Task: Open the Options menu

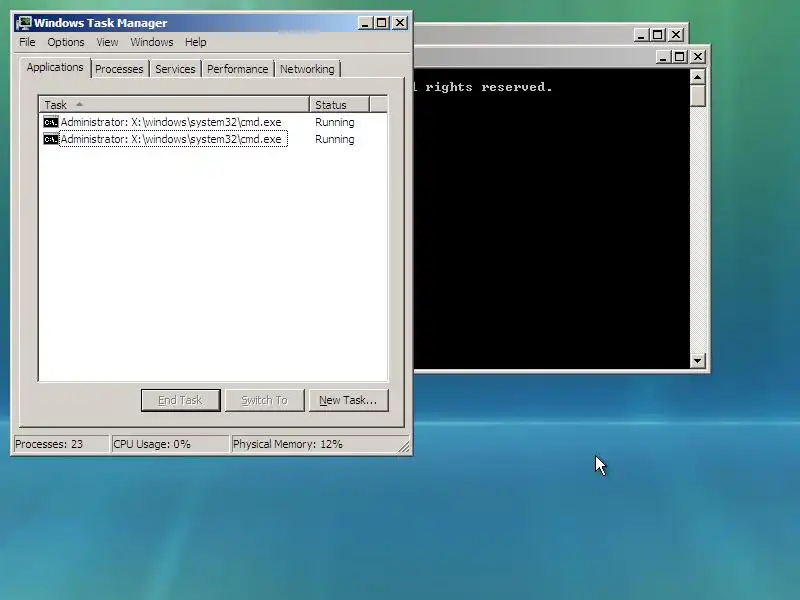Action: click(66, 42)
